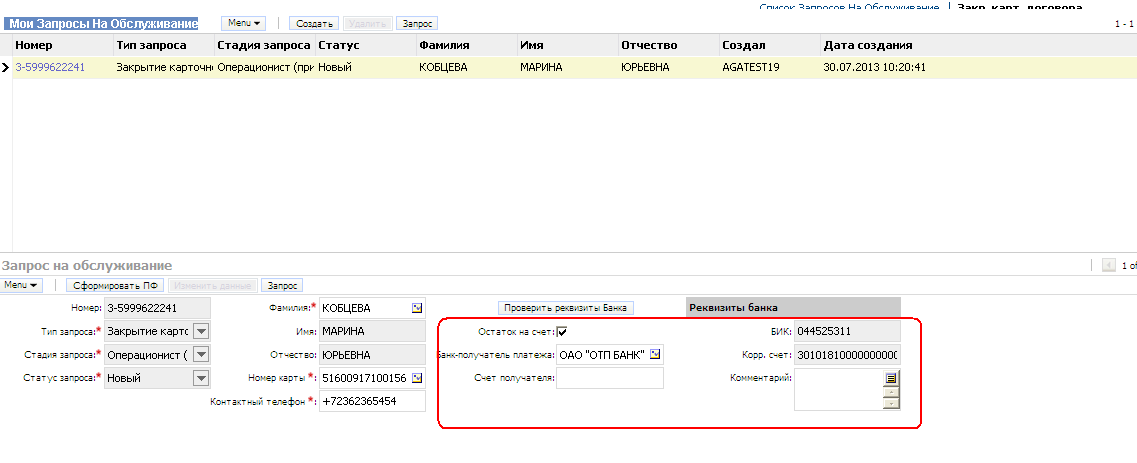This screenshot has width=1137, height=463.
Task: Click the Имя field containing МАРИНА
Action: point(372,331)
